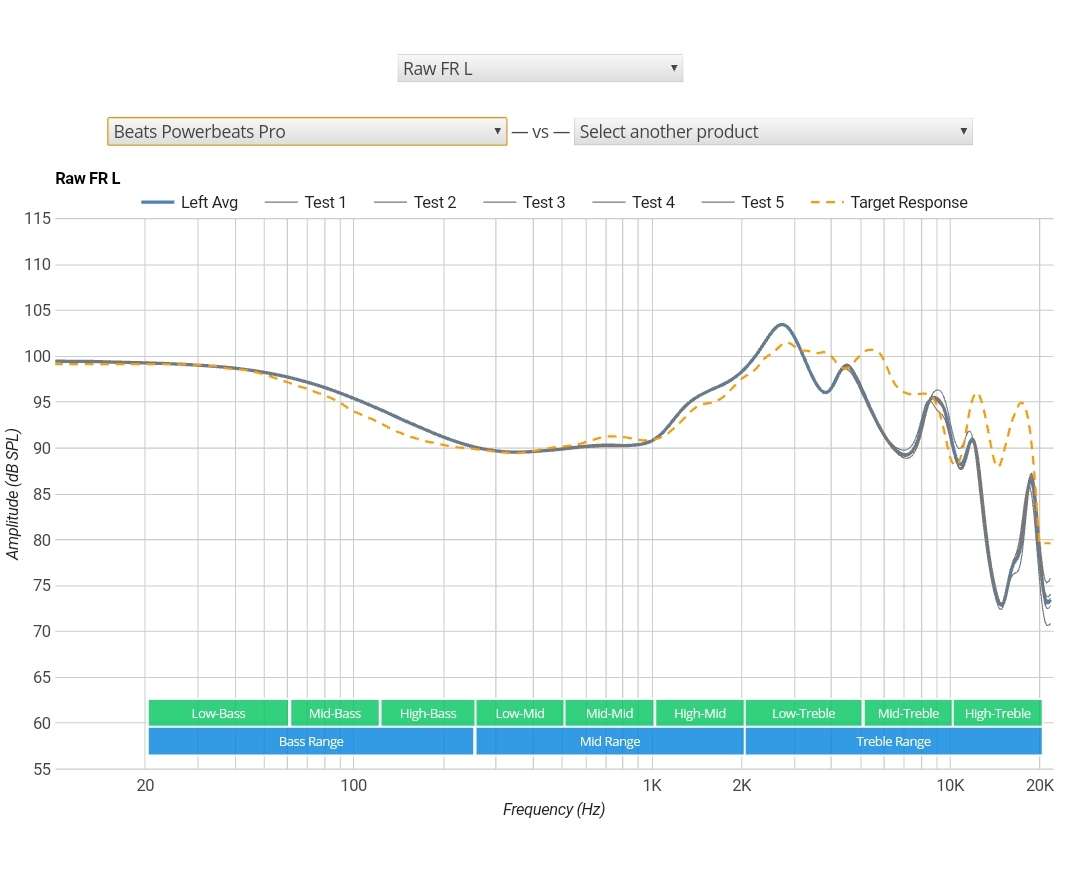Toggle the Test 1 legend series
This screenshot has height=894, width=1080.
coord(305,202)
